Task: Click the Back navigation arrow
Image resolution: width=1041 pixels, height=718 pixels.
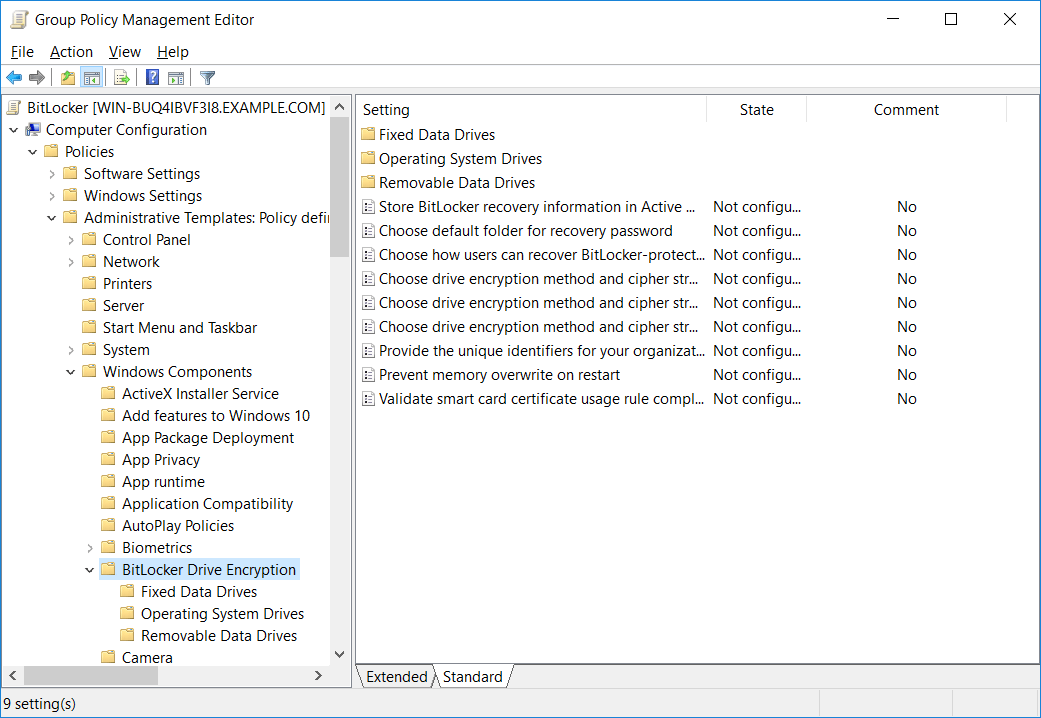Action: click(14, 77)
